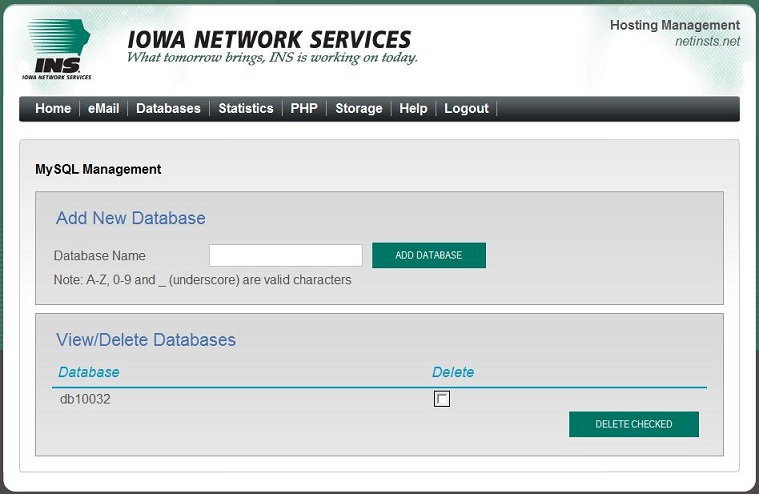Open the Help page

[x=413, y=108]
